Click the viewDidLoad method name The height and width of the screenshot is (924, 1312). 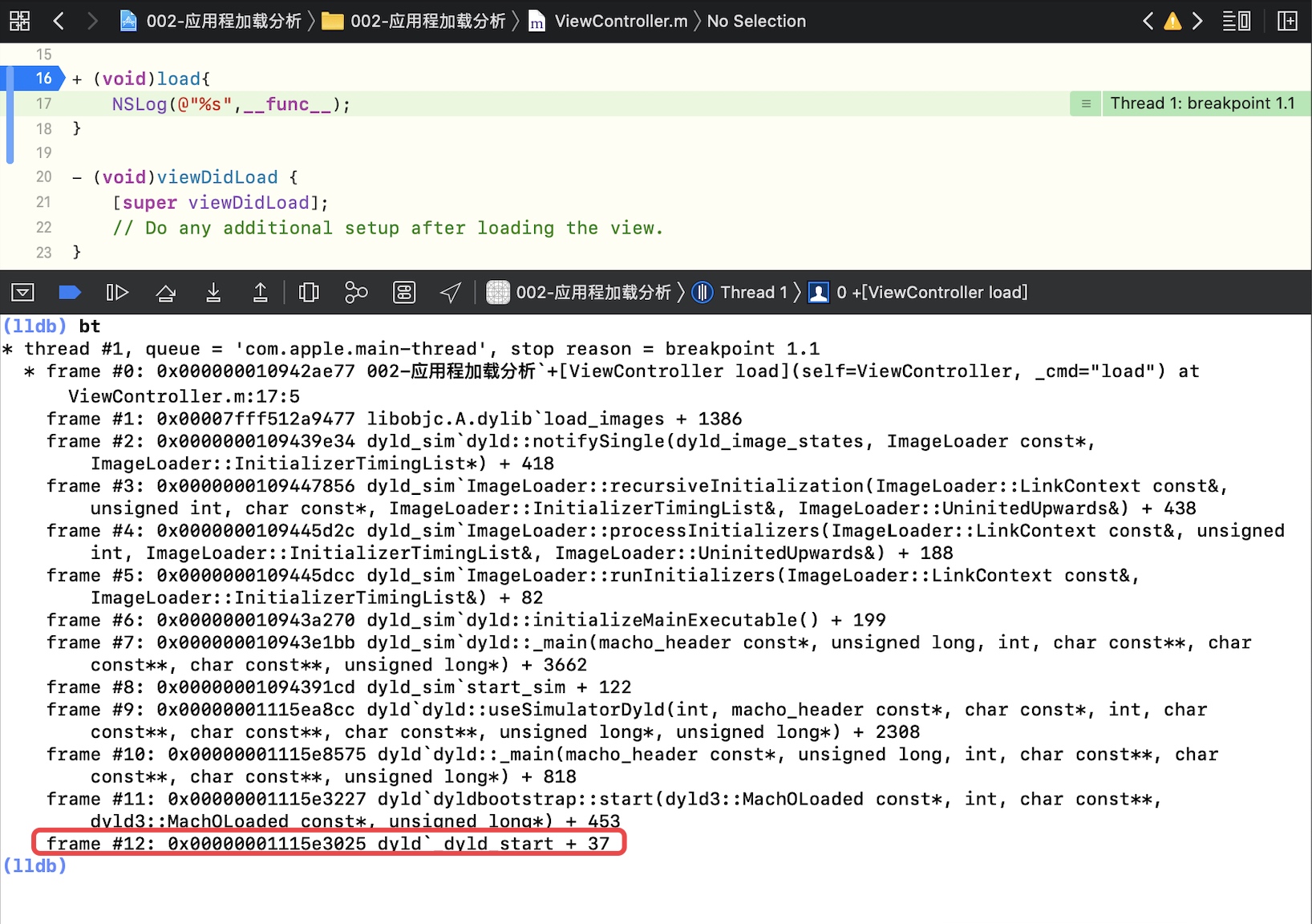[x=217, y=177]
